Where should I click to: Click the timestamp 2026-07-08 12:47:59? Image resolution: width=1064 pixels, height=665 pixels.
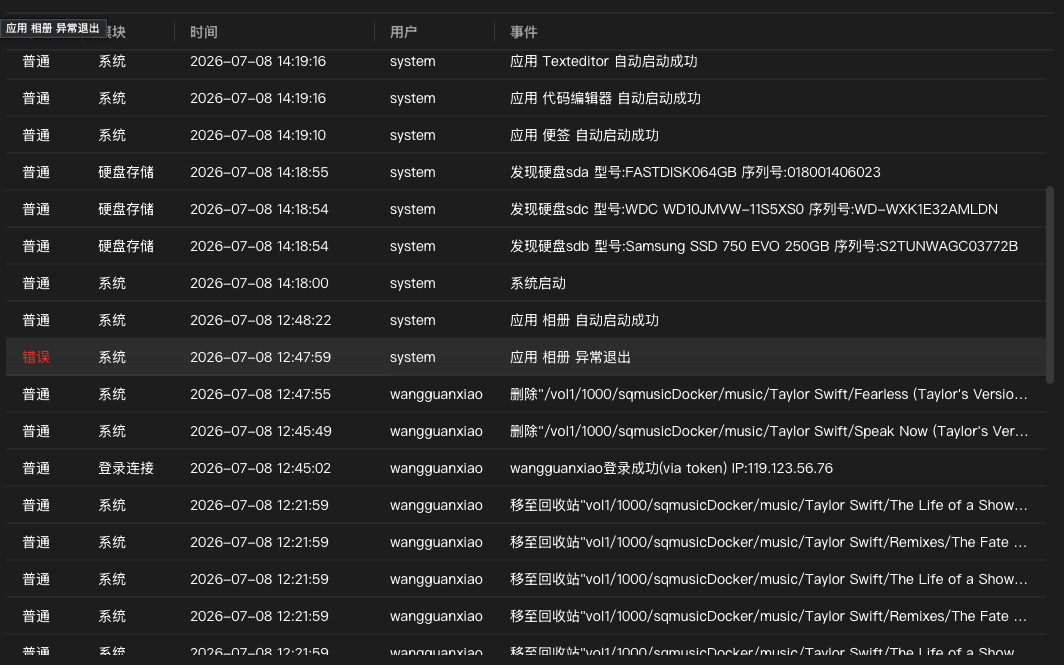(x=261, y=357)
